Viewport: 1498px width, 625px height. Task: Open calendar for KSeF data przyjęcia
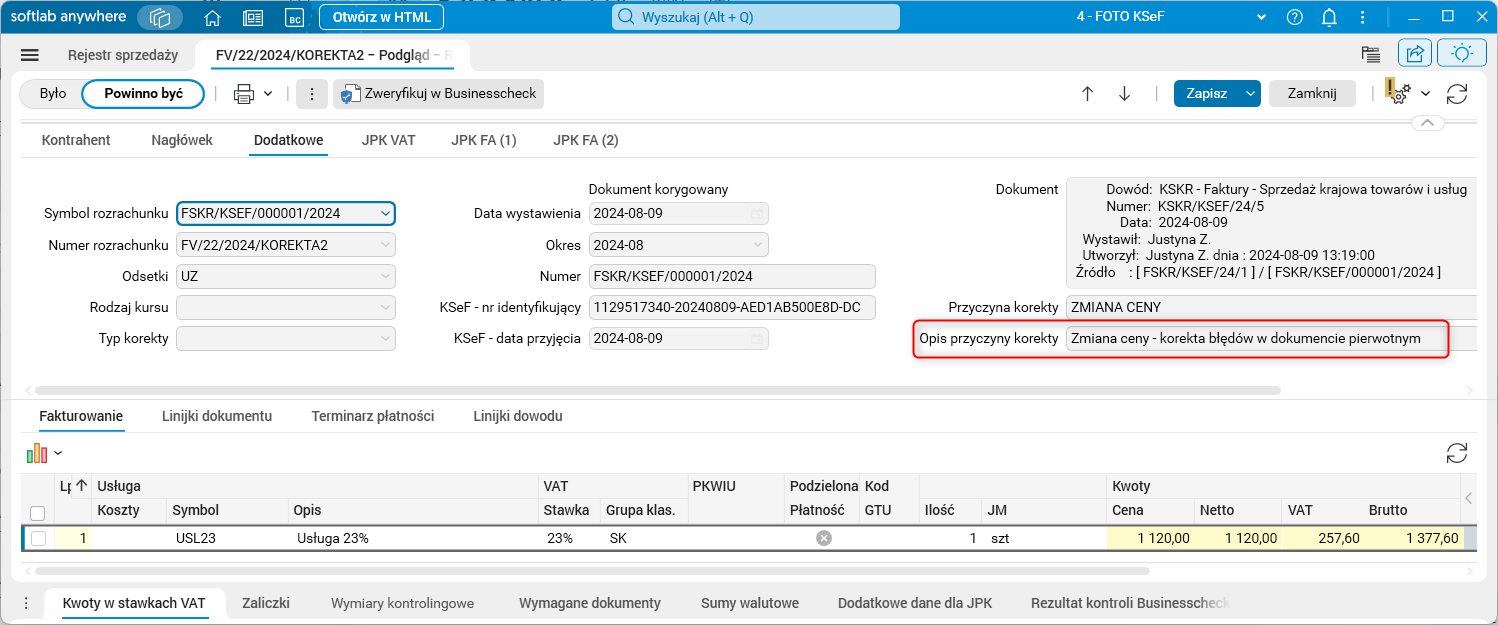pyautogui.click(x=758, y=339)
